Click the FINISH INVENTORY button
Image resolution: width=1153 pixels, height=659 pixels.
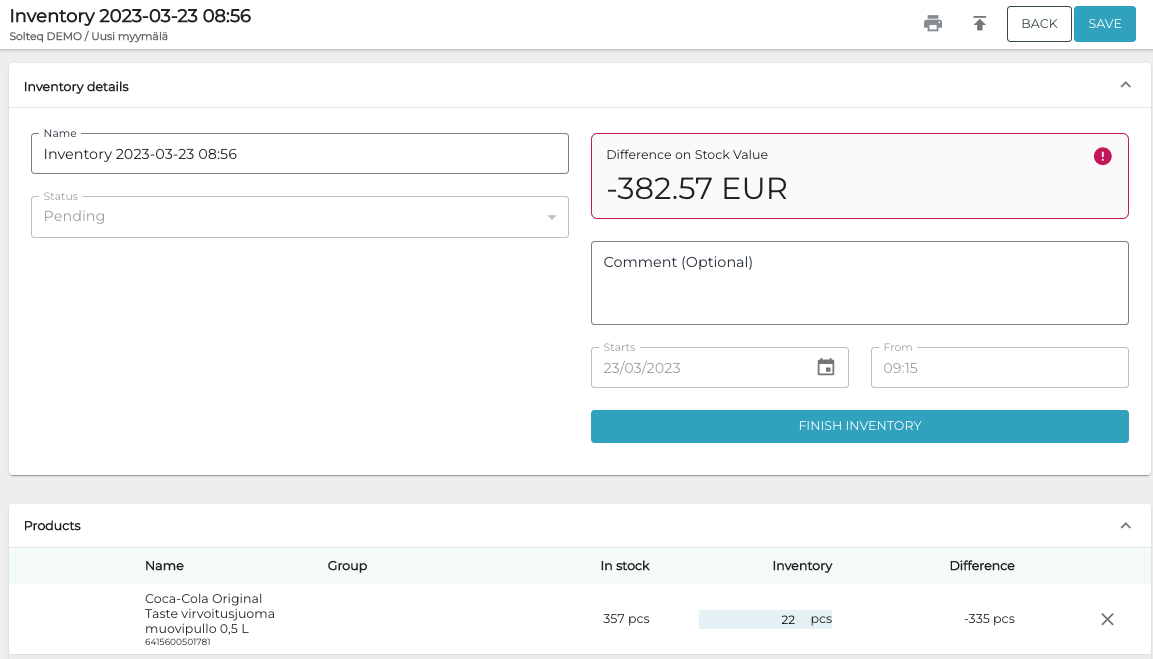[859, 426]
